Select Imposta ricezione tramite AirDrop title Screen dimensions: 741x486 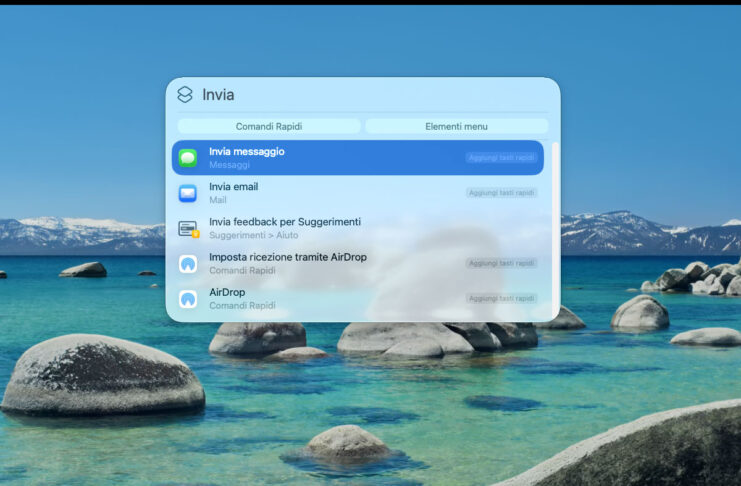pos(288,257)
